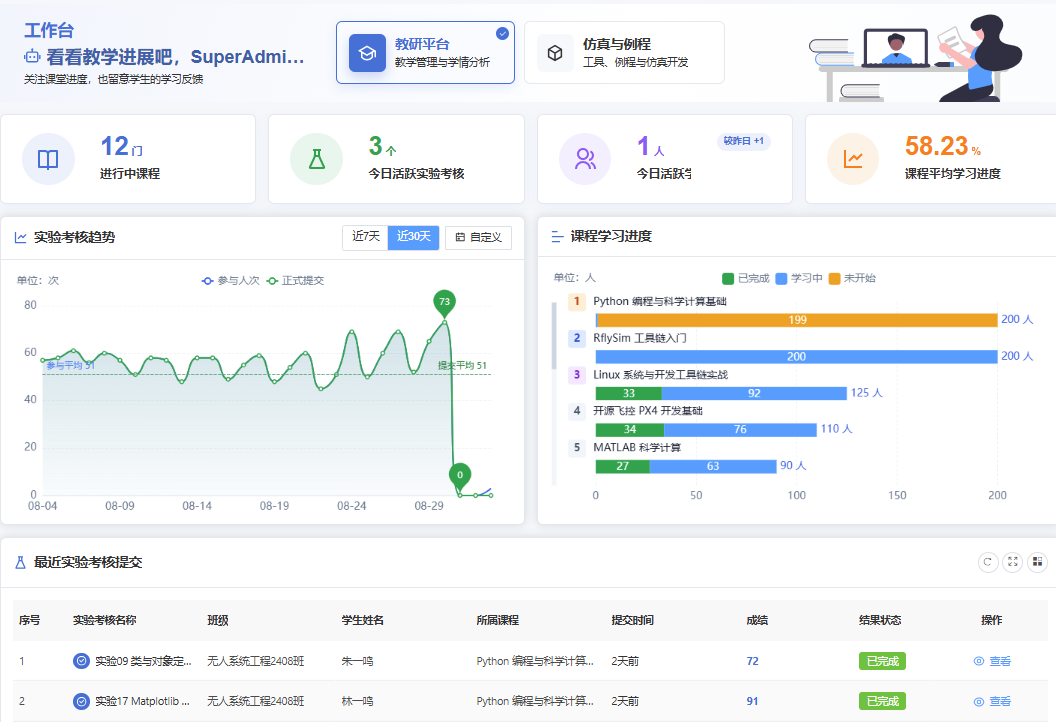Toggle the 参与人次 series in the chart legend

230,281
